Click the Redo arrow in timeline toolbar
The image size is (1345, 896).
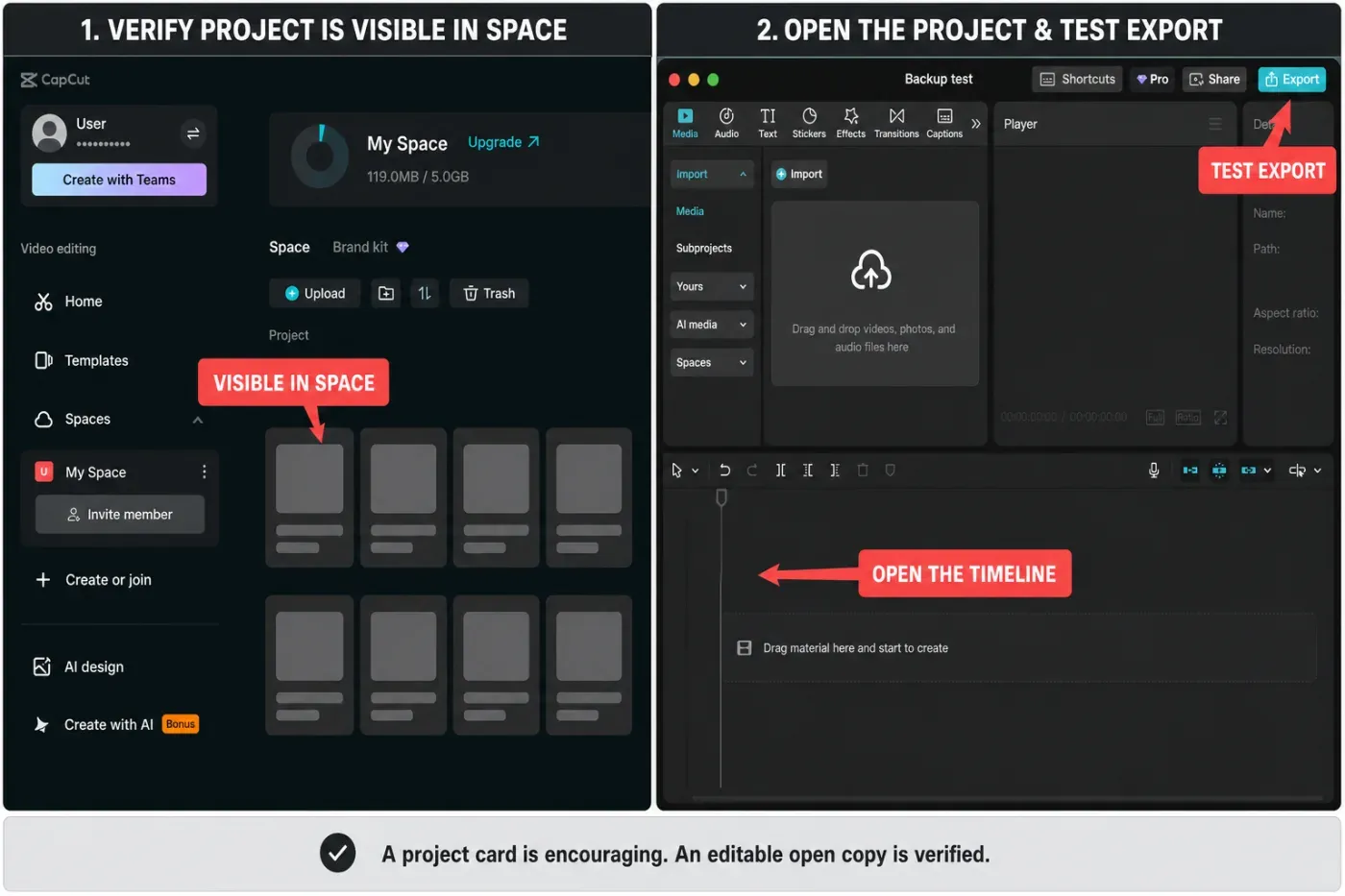tap(752, 471)
